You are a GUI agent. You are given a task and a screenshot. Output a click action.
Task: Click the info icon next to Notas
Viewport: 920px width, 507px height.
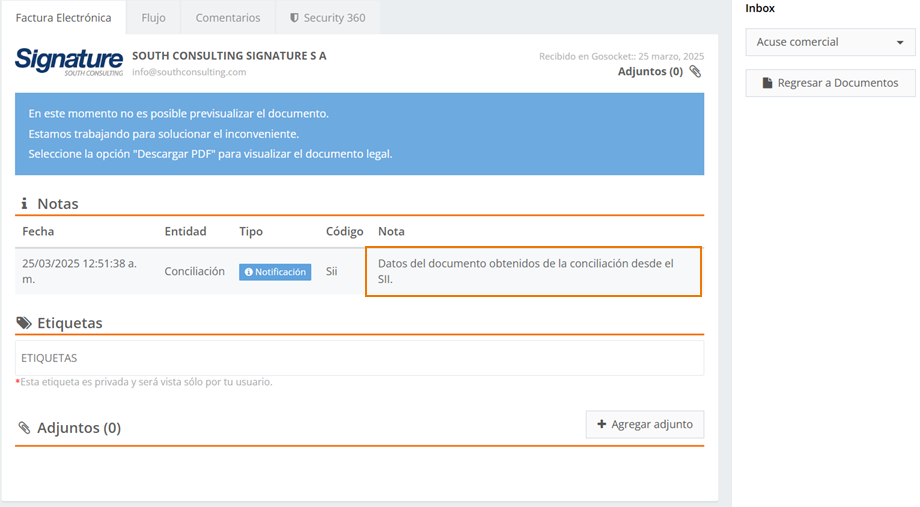coord(24,204)
